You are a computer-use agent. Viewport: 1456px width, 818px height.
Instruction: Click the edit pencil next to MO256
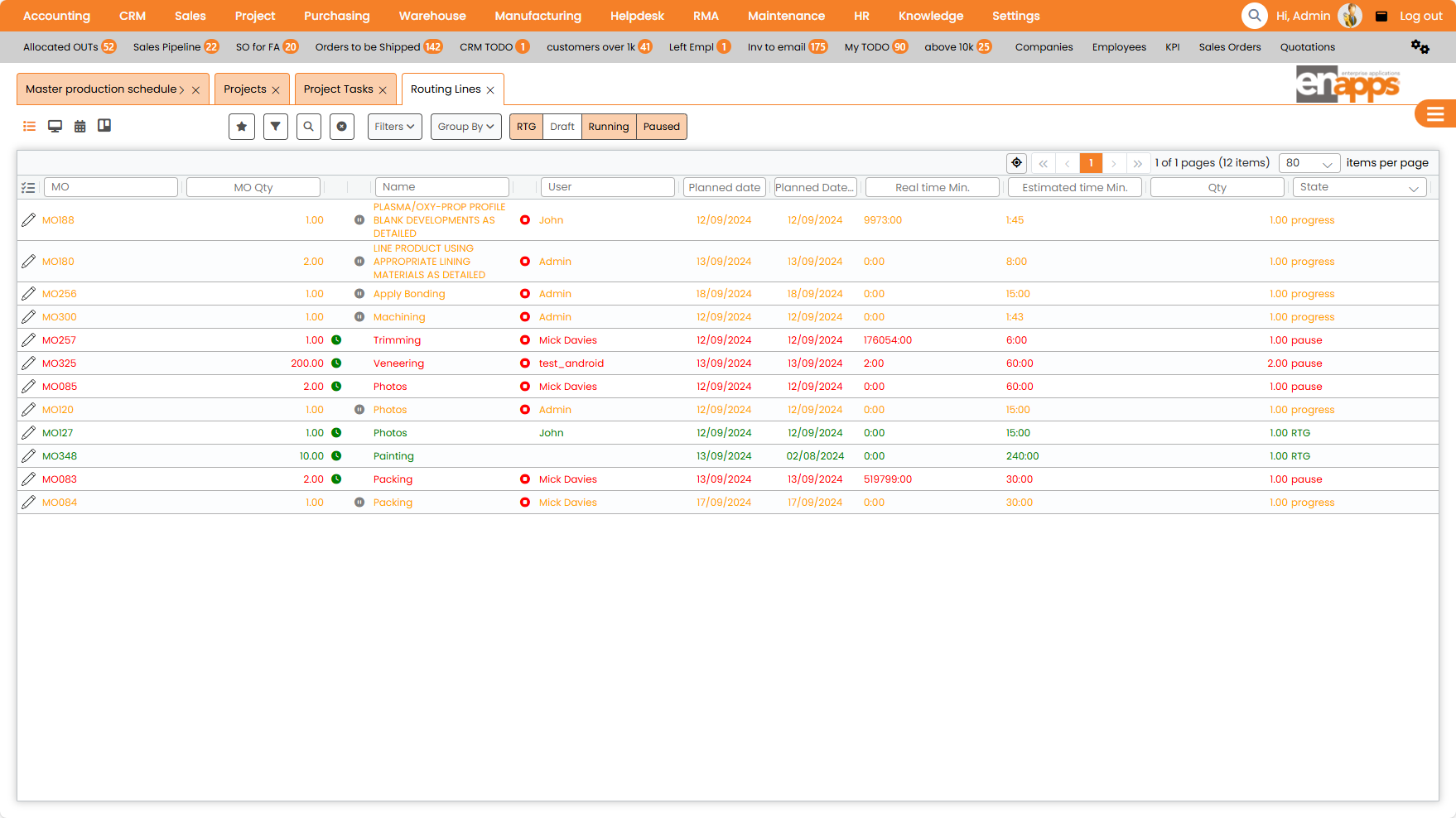[x=28, y=293]
